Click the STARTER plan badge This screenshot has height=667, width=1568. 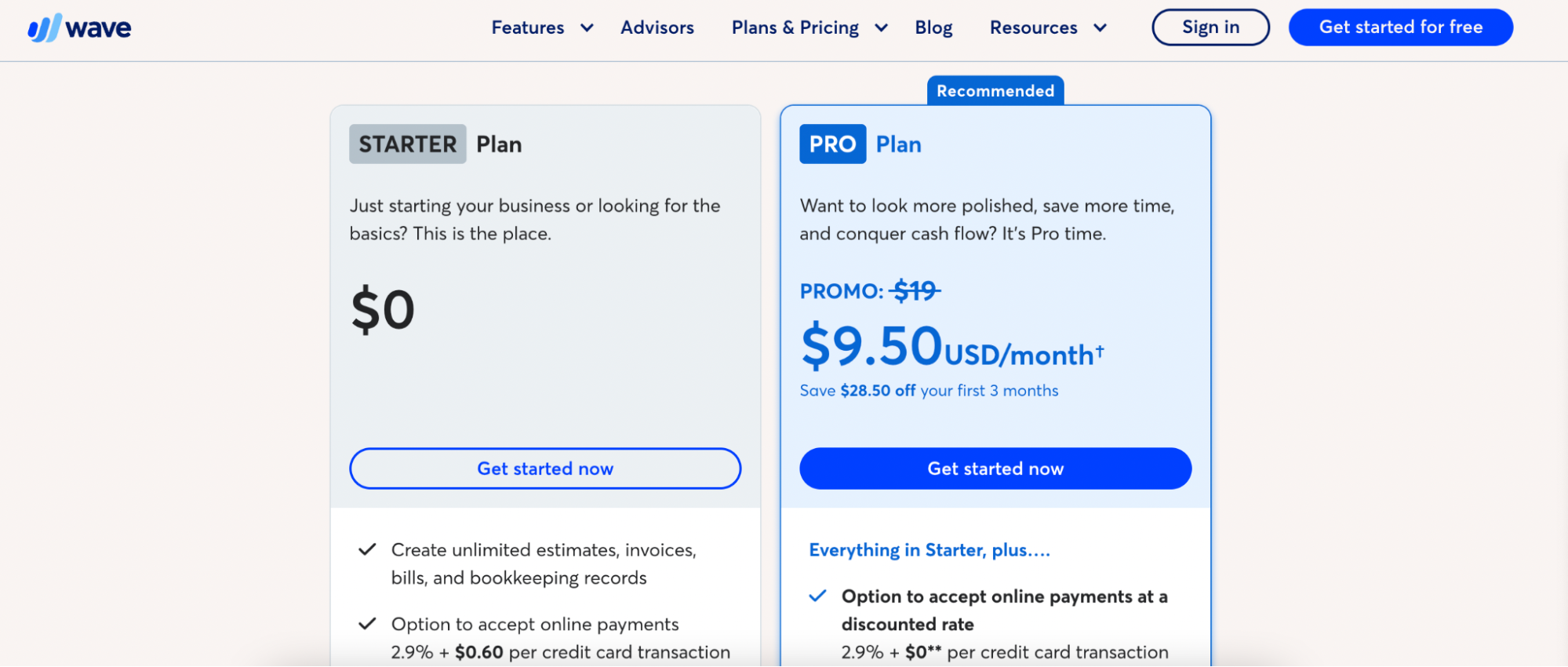coord(407,144)
